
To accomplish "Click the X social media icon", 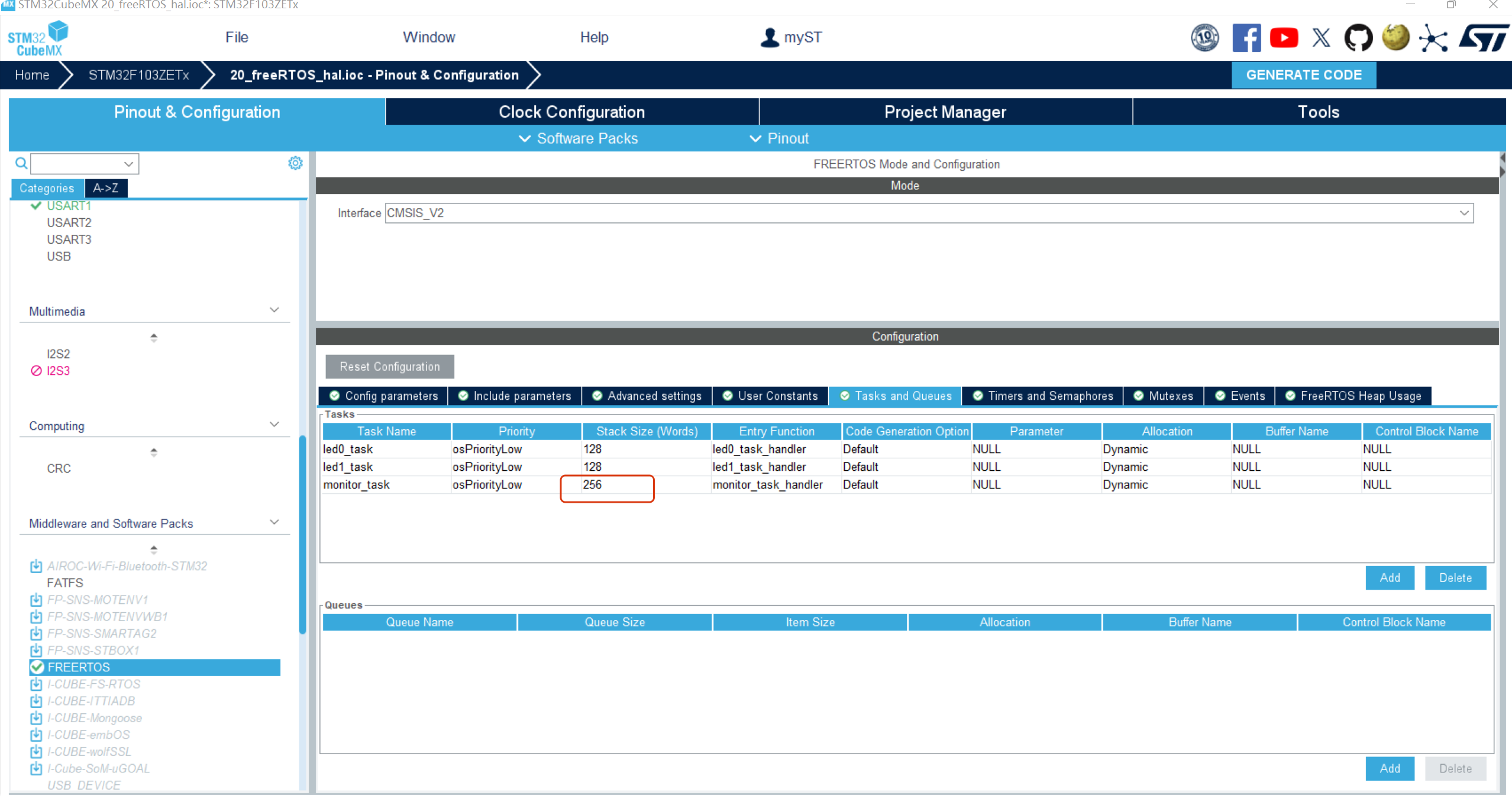I will pos(1321,38).
